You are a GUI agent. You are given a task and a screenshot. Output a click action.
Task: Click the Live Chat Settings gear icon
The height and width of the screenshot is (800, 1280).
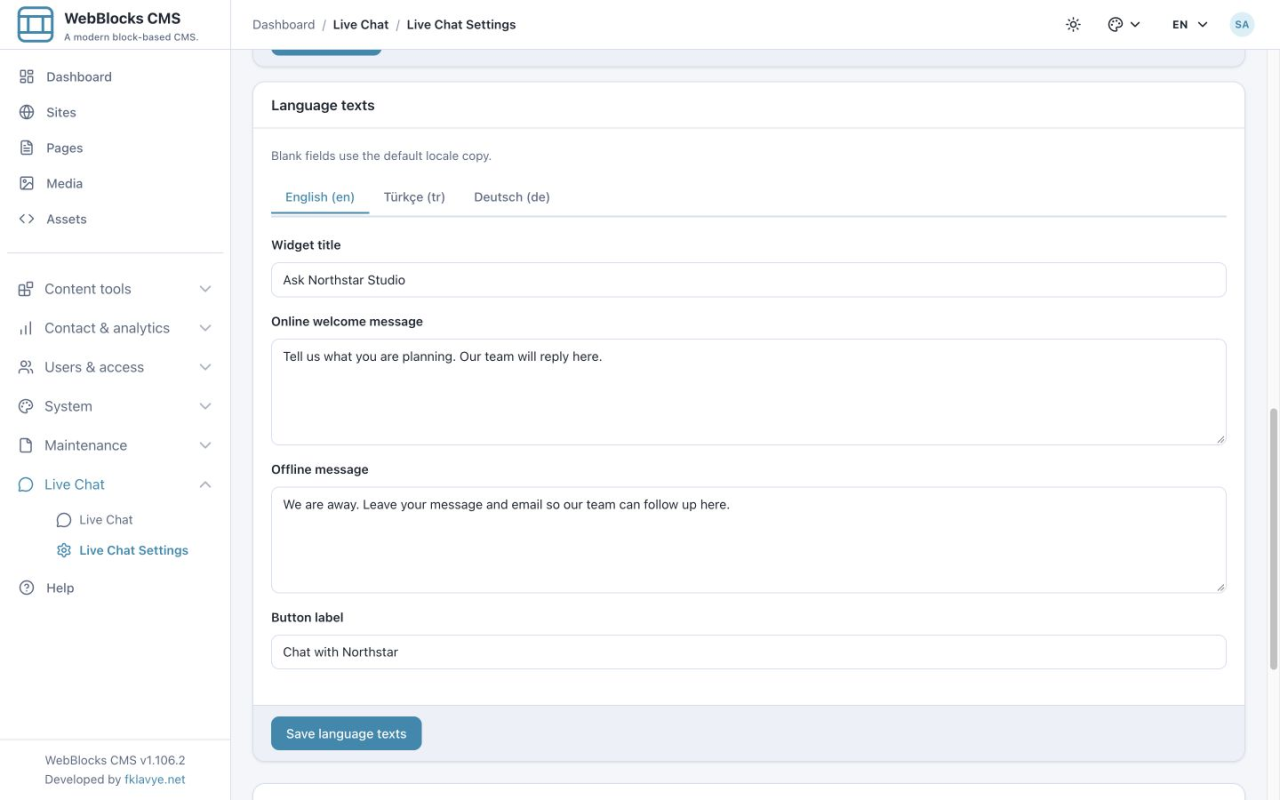click(64, 551)
